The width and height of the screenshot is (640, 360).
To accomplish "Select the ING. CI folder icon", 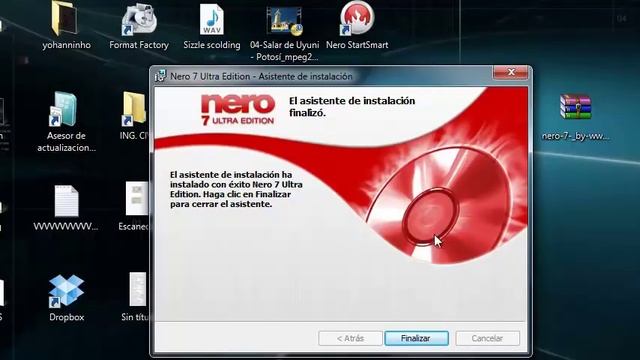I will [x=134, y=109].
